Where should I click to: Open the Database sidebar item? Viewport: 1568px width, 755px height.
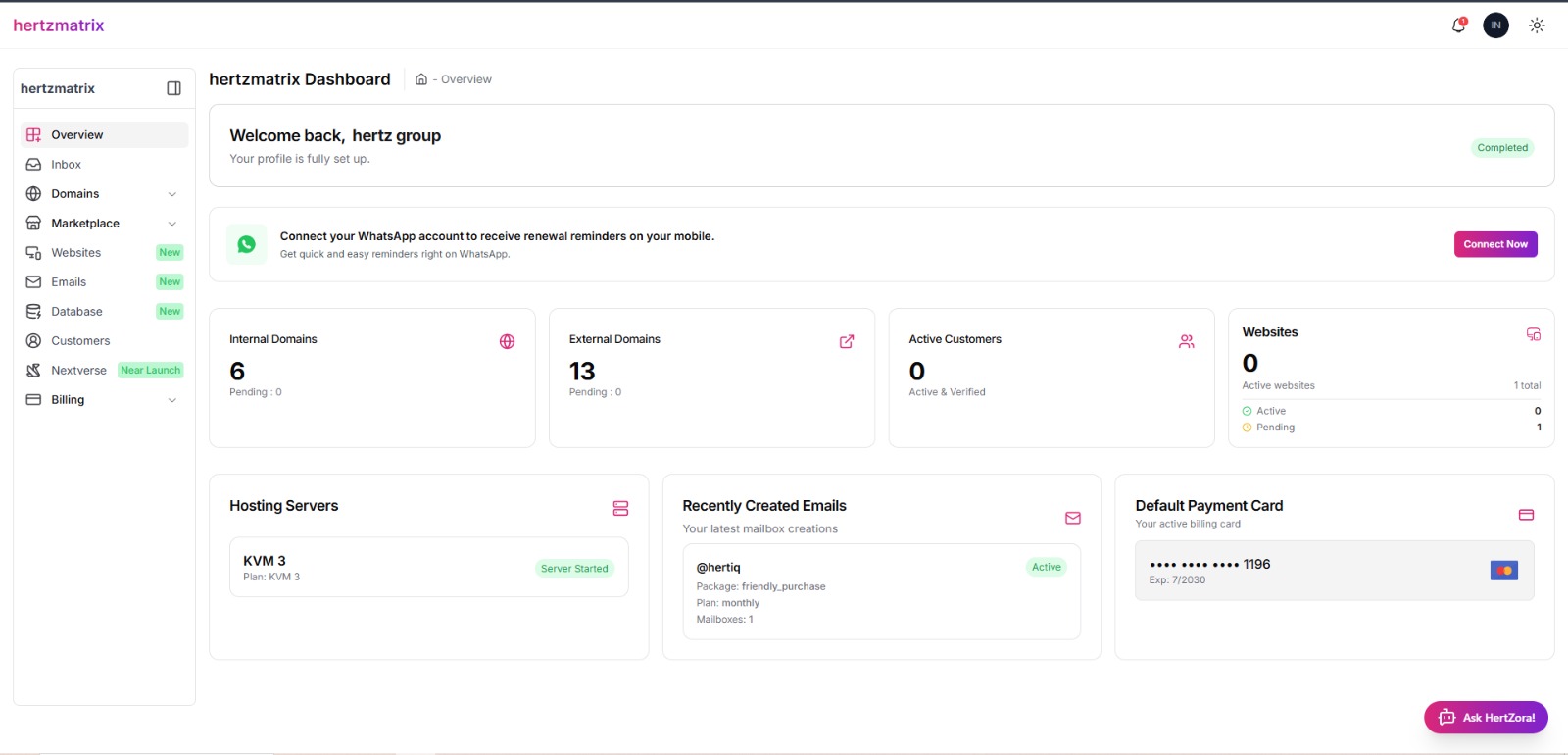[104, 312]
